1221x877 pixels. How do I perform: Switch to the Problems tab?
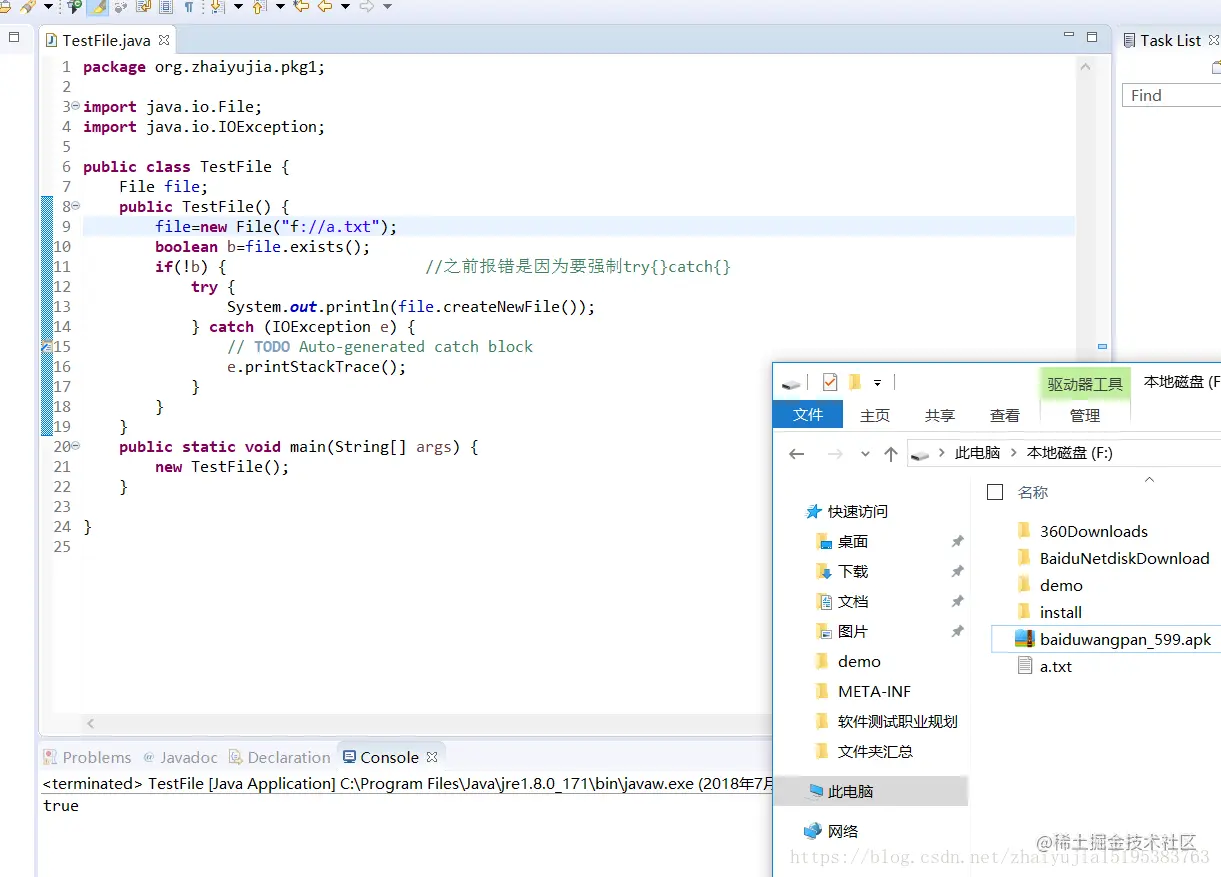87,757
